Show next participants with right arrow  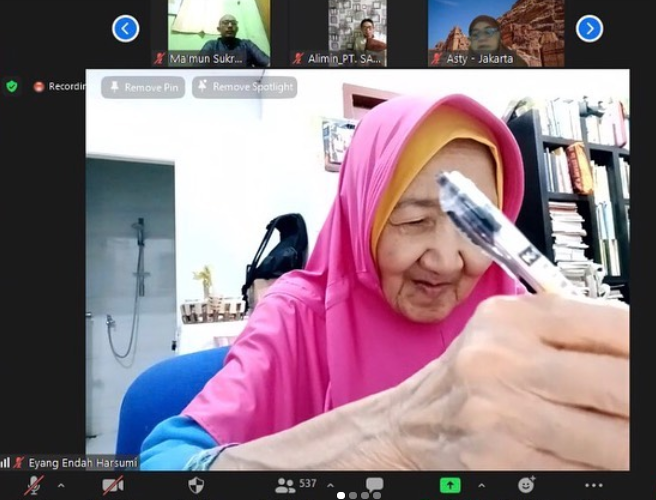[589, 29]
